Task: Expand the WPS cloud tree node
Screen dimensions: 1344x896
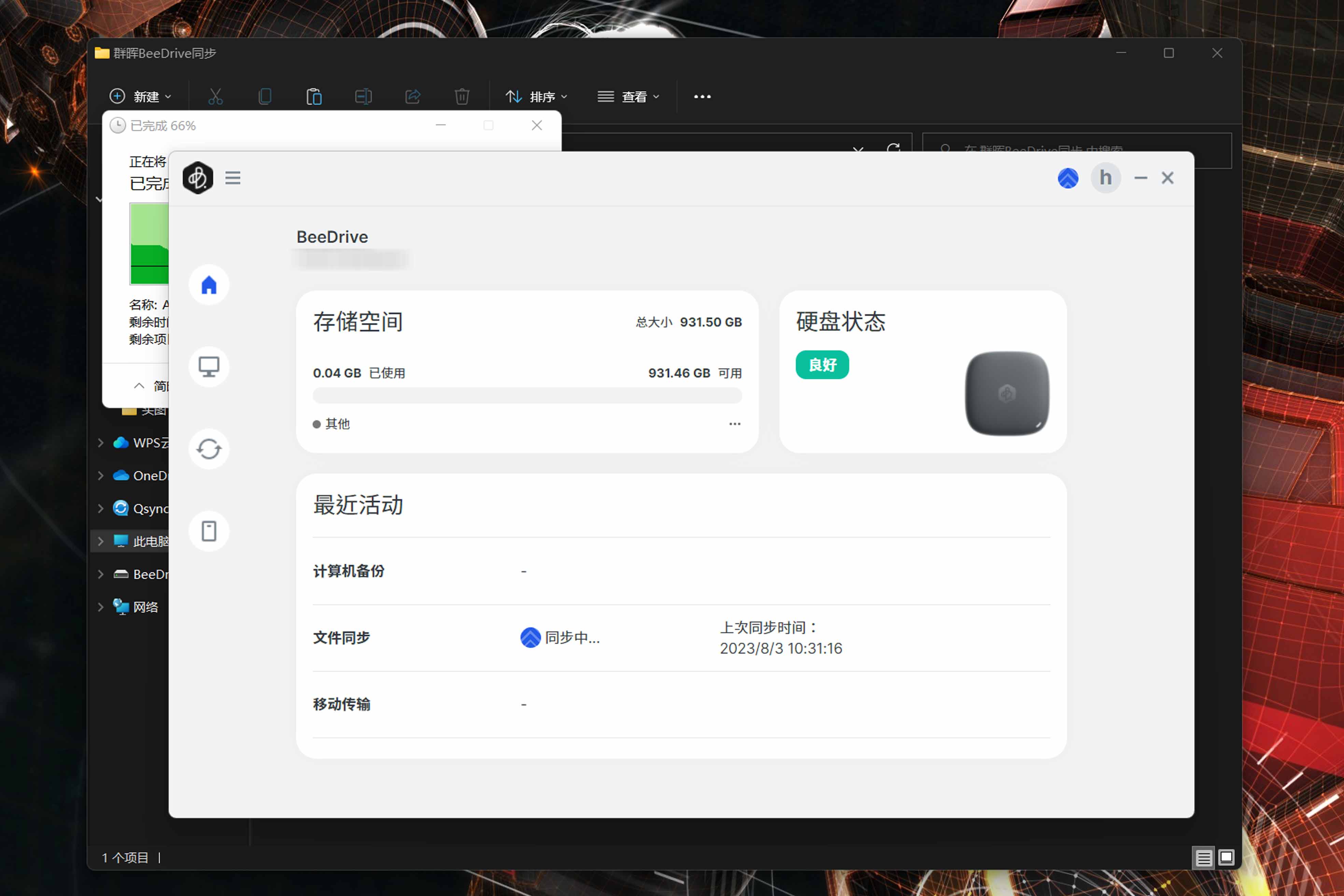Action: [101, 443]
